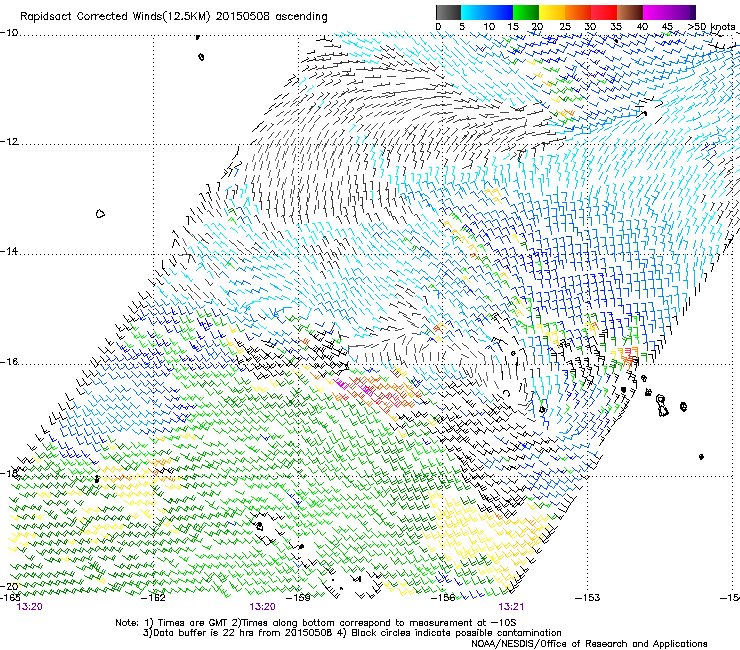Click the '-159' longitude axis label
The image size is (740, 650).
tap(299, 598)
